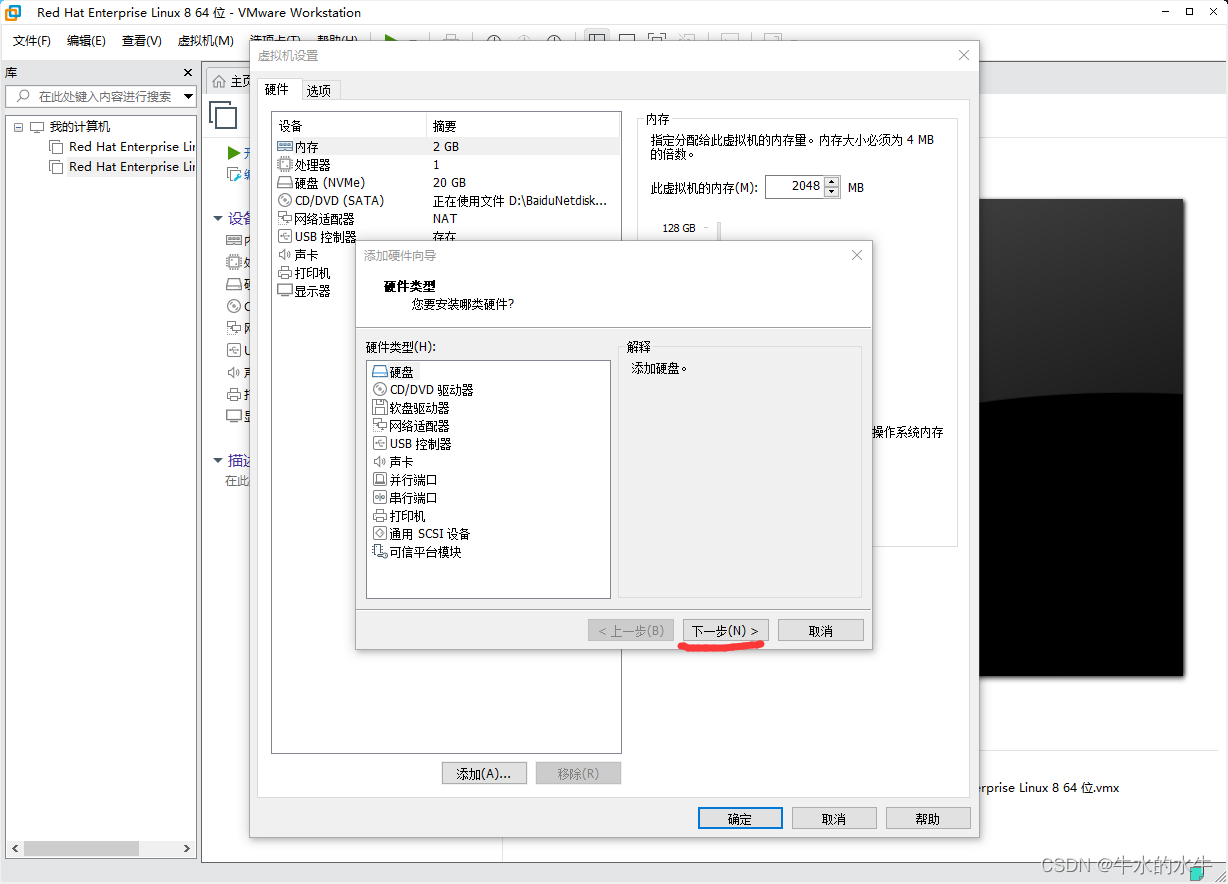The image size is (1228, 884).
Task: Choose 软盘驱动器 in the wizard list
Action: (x=411, y=408)
